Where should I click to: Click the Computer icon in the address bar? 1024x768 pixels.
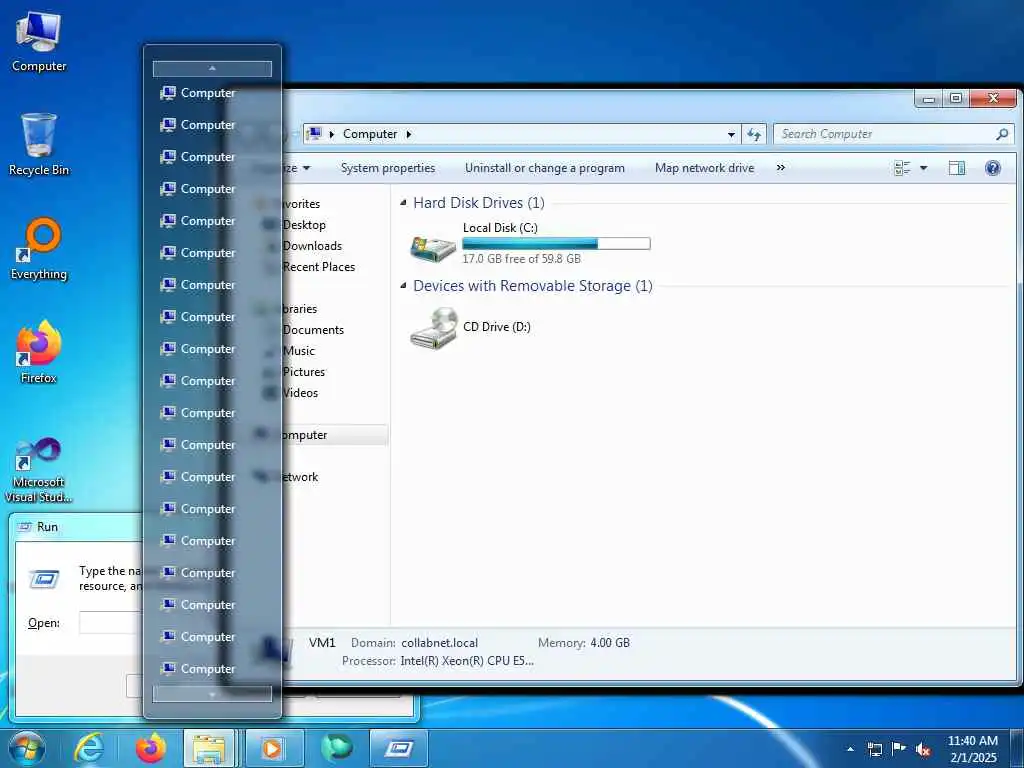click(314, 134)
